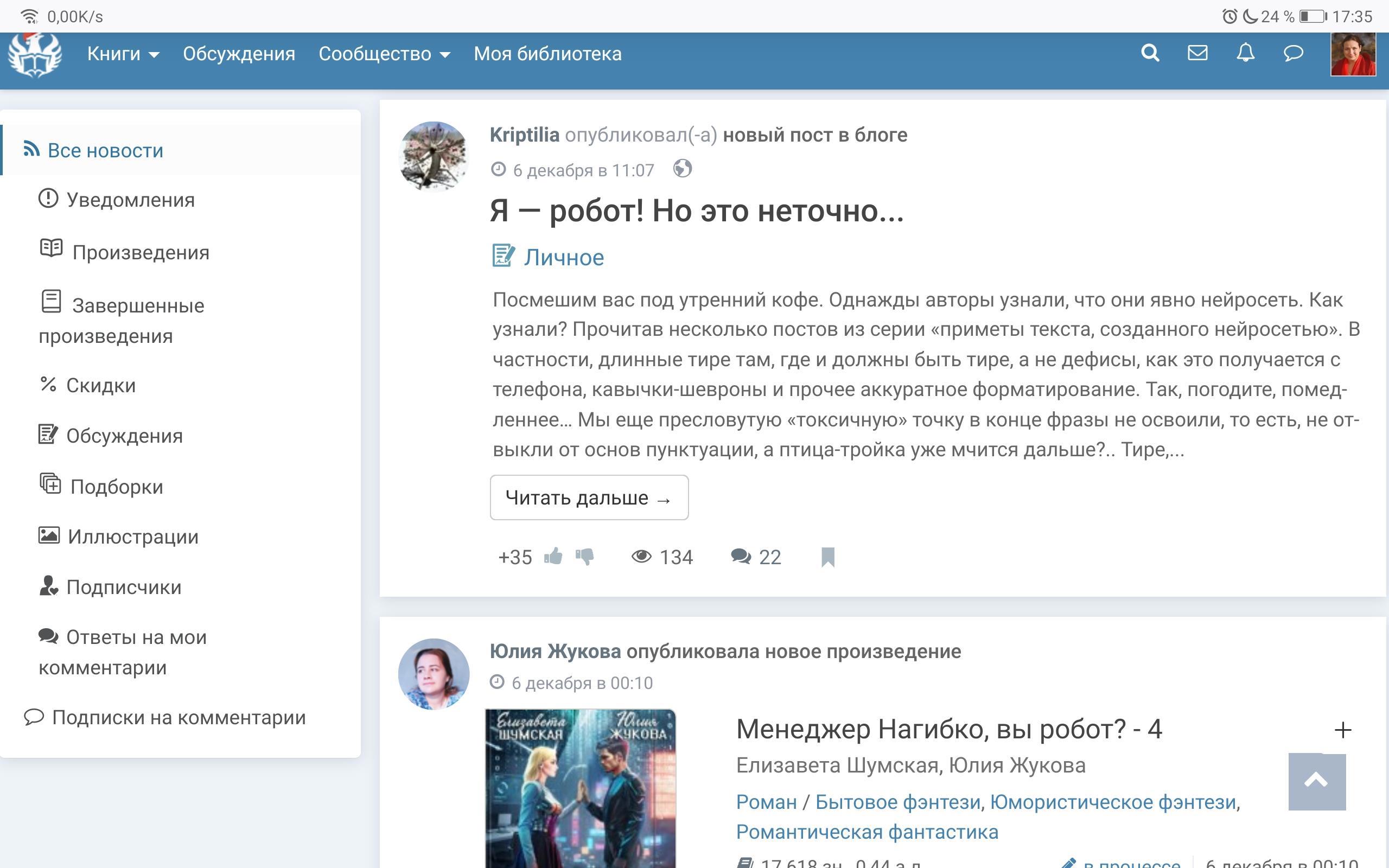Open the comments speech bubble icon in header
The height and width of the screenshot is (868, 1389).
point(1292,53)
